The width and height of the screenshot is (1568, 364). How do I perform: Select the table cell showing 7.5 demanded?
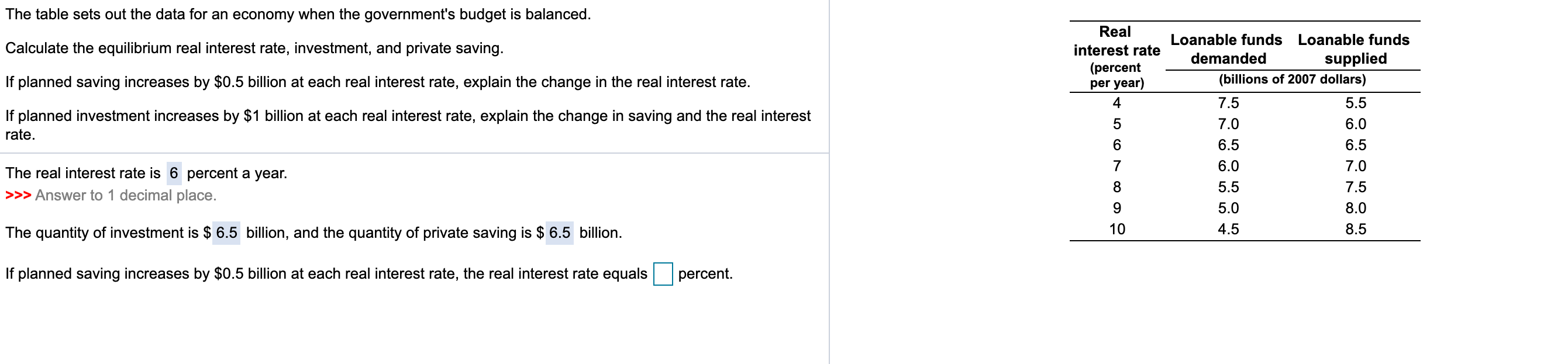point(1229,103)
